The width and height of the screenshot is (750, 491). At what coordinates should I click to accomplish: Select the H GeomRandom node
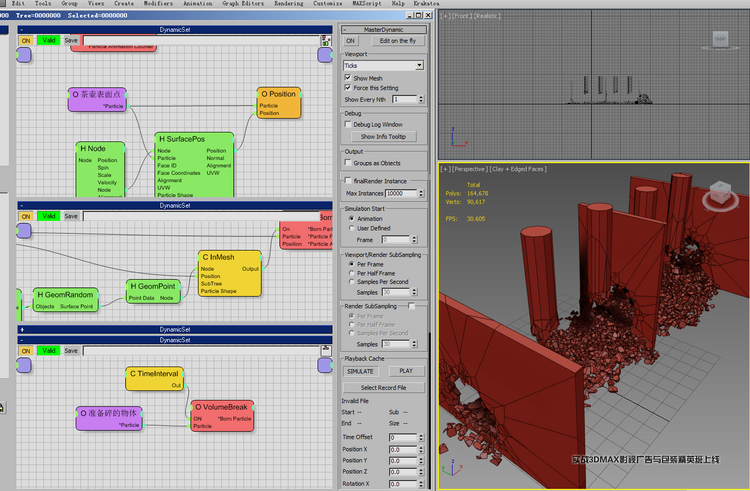pyautogui.click(x=66, y=300)
